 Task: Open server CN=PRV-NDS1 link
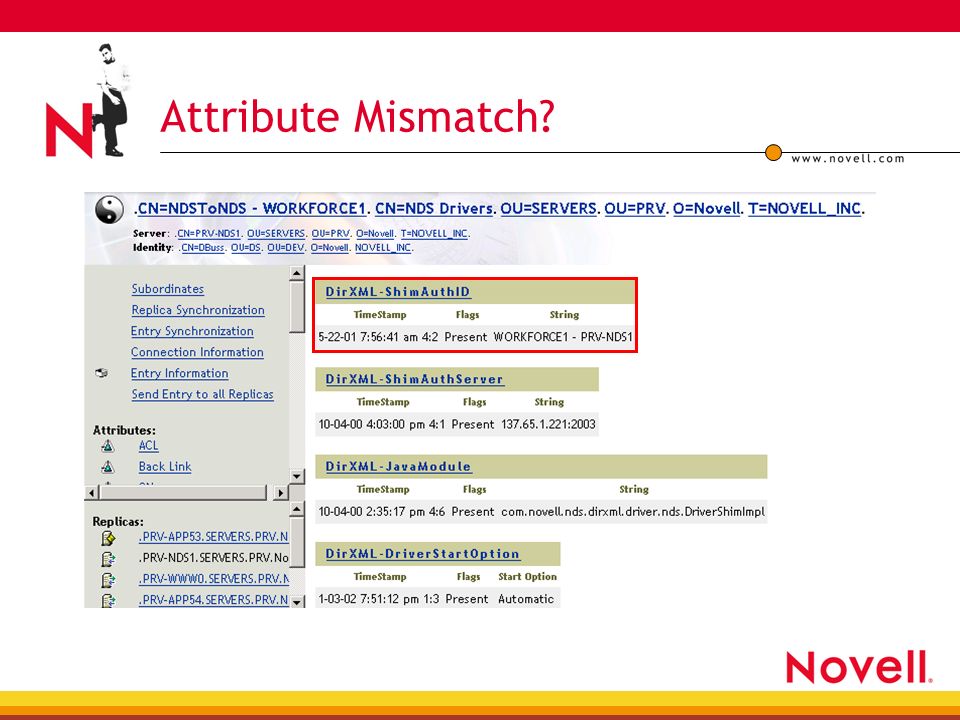coord(209,234)
